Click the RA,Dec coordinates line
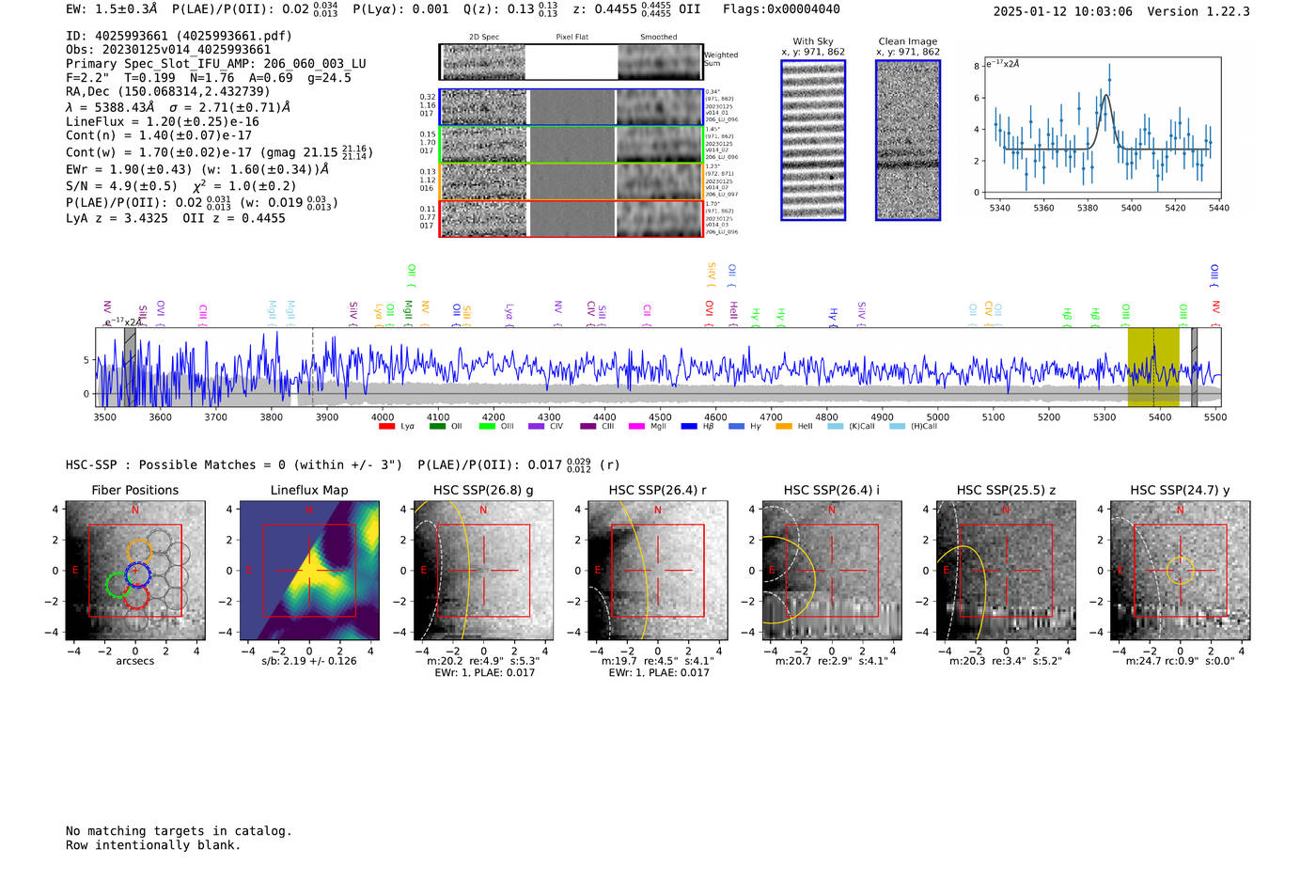This screenshot has height=896, width=1316. tap(168, 91)
